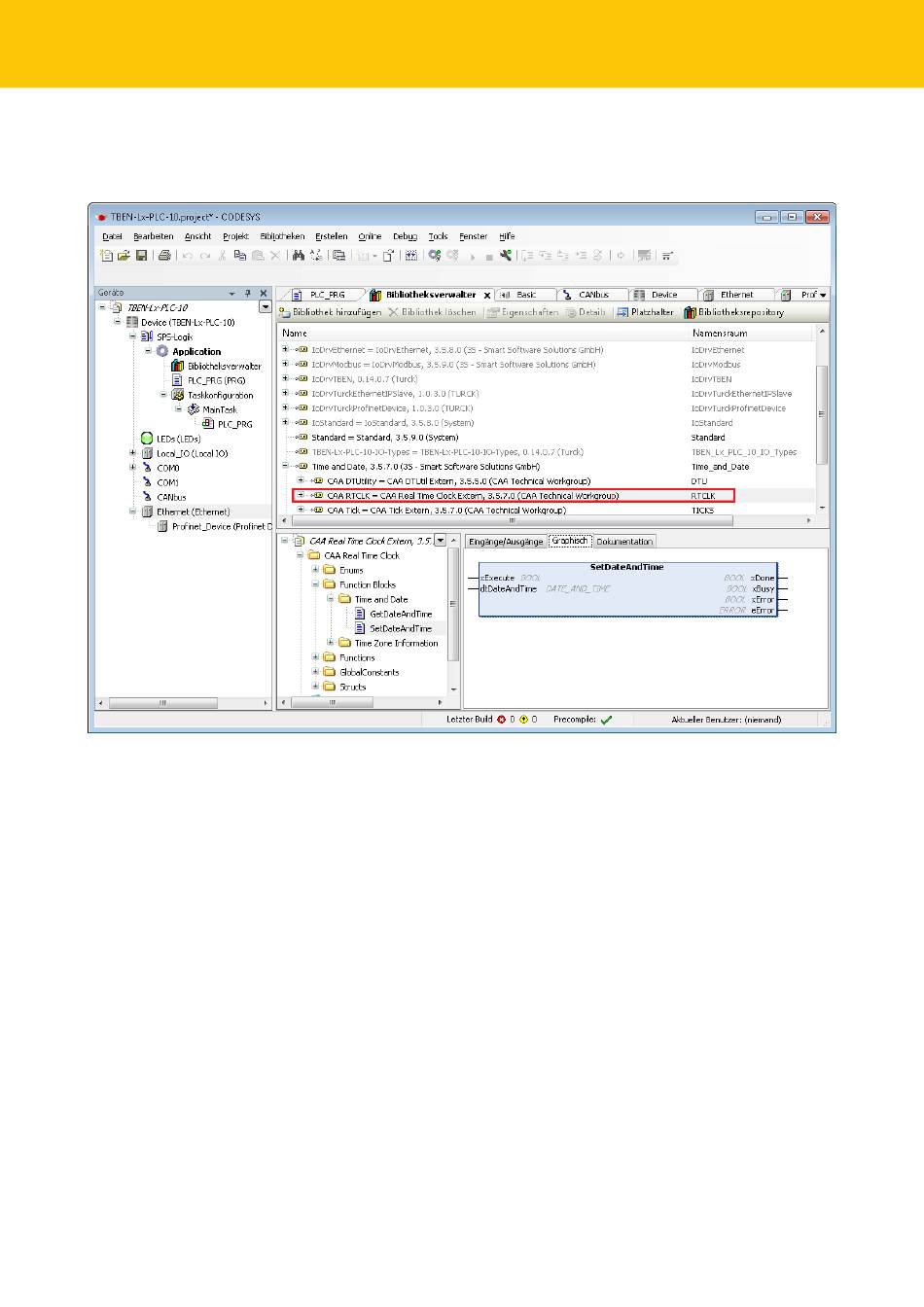Switch to the Device editor tab
The width and height of the screenshot is (924, 1307).
pos(664,295)
